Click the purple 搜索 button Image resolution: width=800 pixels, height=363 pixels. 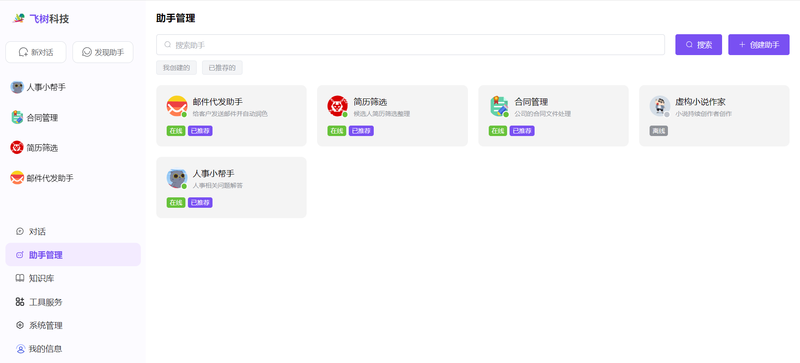point(698,44)
